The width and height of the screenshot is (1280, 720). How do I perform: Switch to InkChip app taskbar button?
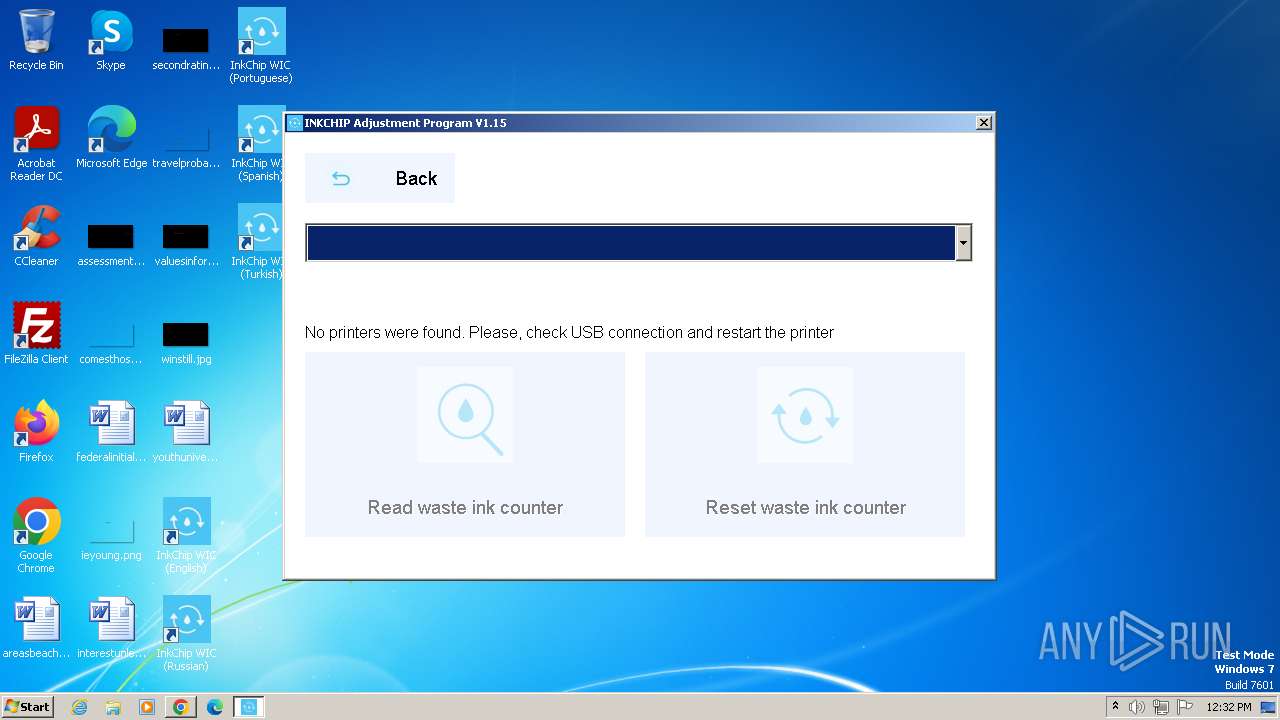click(x=248, y=707)
